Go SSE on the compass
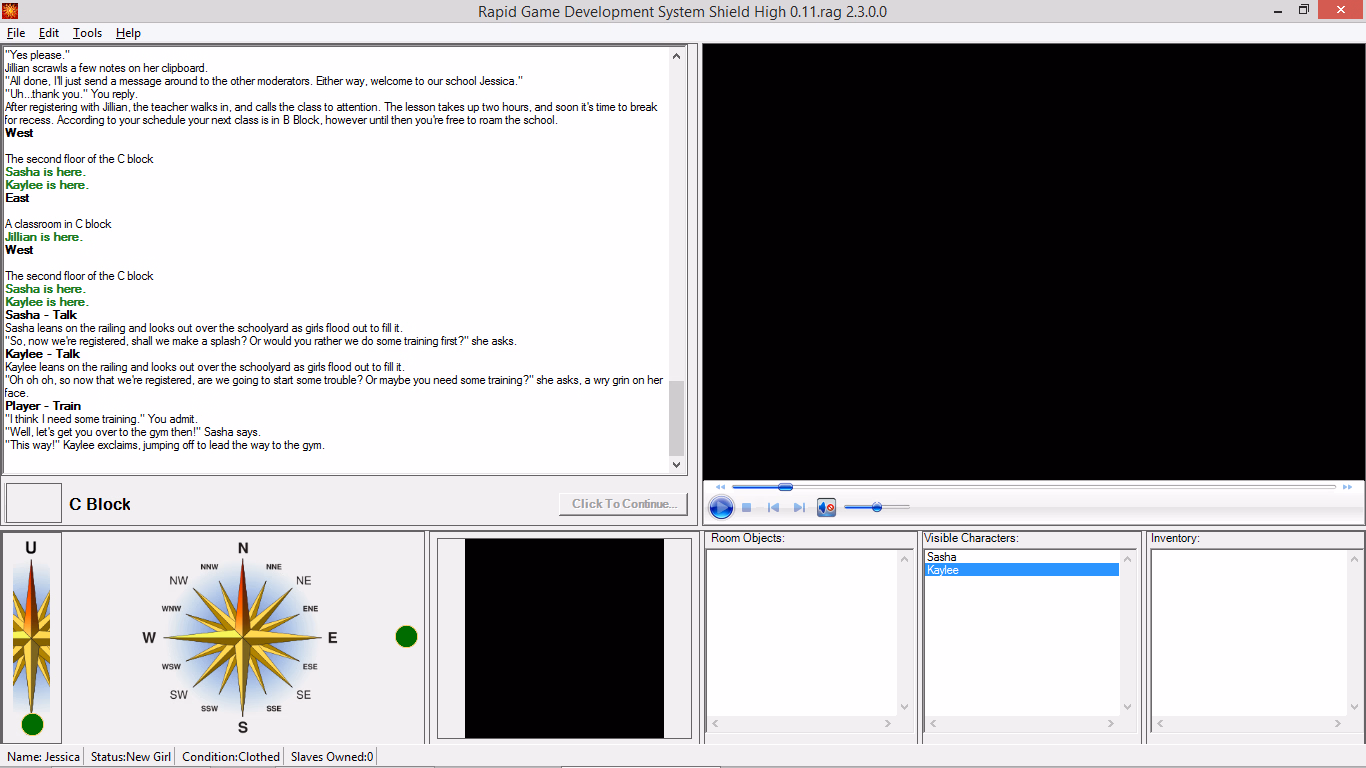Screen dimensions: 1366x768 (x=274, y=708)
